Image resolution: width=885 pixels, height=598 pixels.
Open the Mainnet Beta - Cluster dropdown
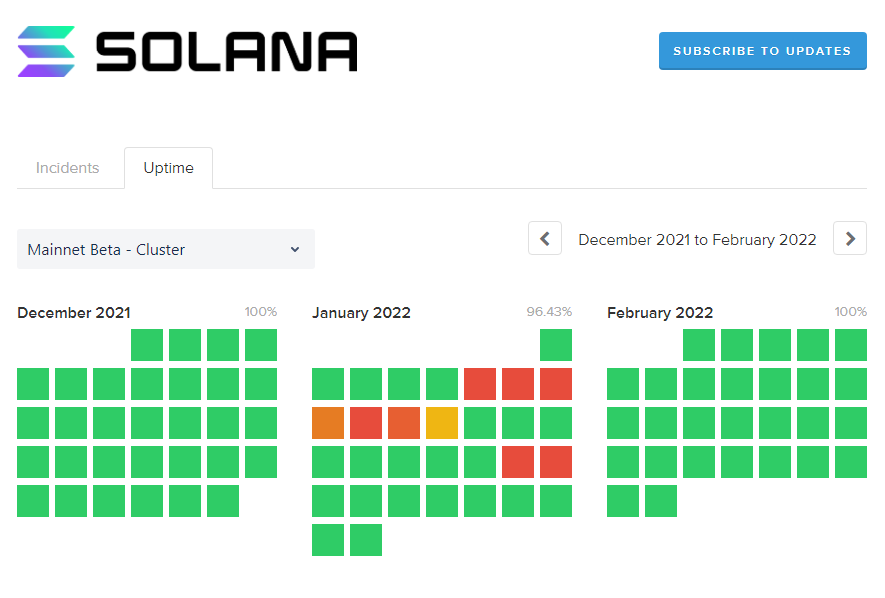coord(166,249)
